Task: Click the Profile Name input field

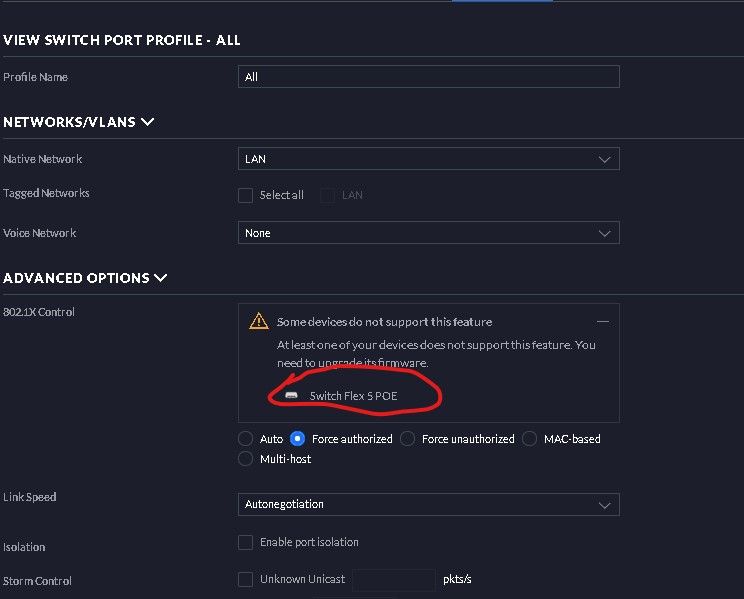Action: [x=428, y=77]
